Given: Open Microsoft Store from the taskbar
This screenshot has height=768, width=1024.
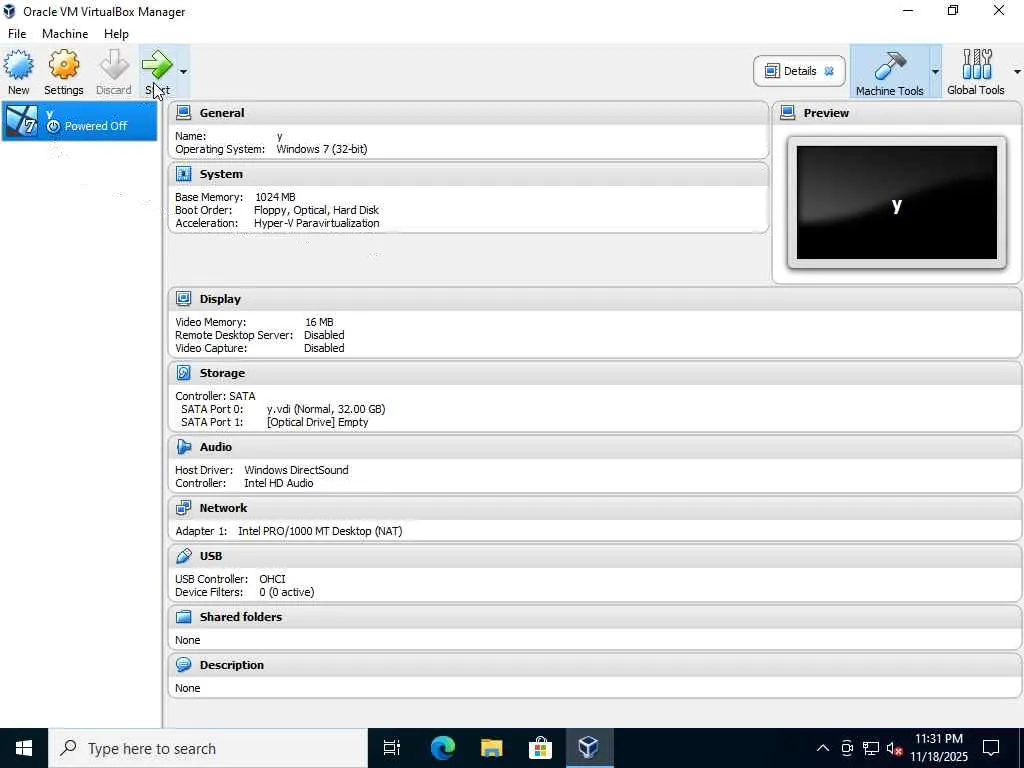Looking at the screenshot, I should pyautogui.click(x=540, y=748).
